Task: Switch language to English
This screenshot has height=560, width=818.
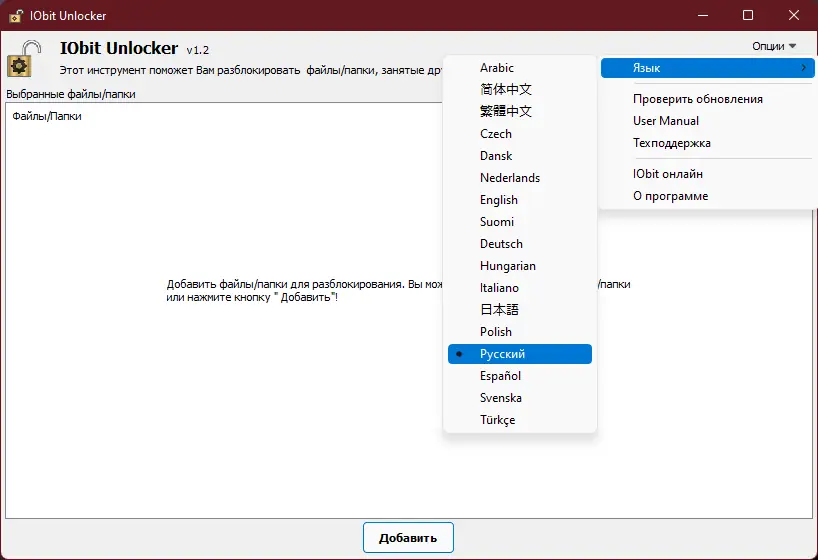Action: tap(520, 200)
